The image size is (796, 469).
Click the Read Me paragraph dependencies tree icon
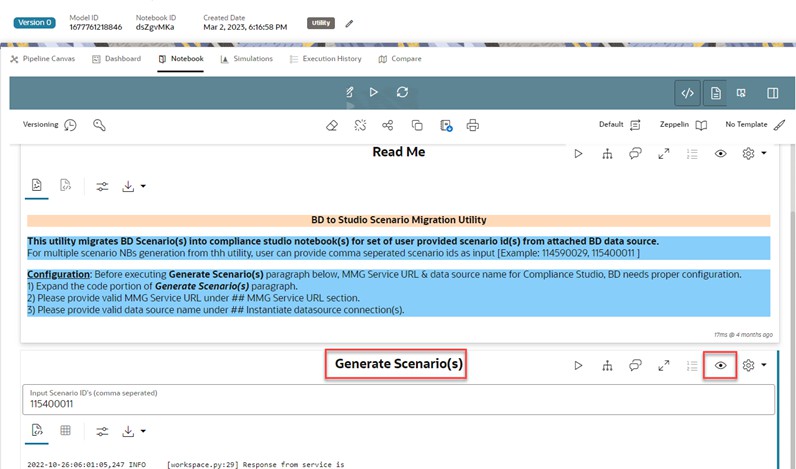coord(607,154)
